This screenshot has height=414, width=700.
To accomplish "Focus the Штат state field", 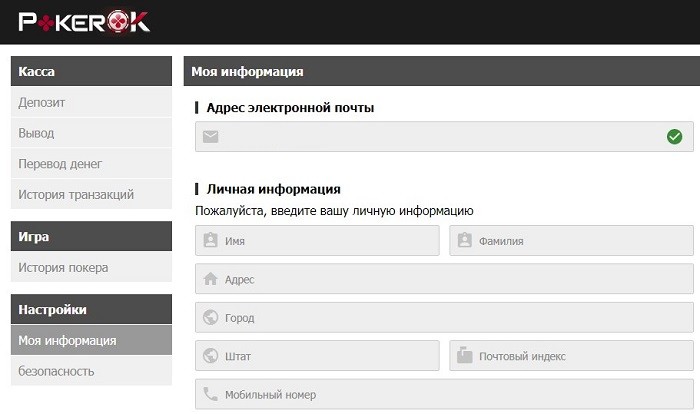I will click(x=317, y=356).
